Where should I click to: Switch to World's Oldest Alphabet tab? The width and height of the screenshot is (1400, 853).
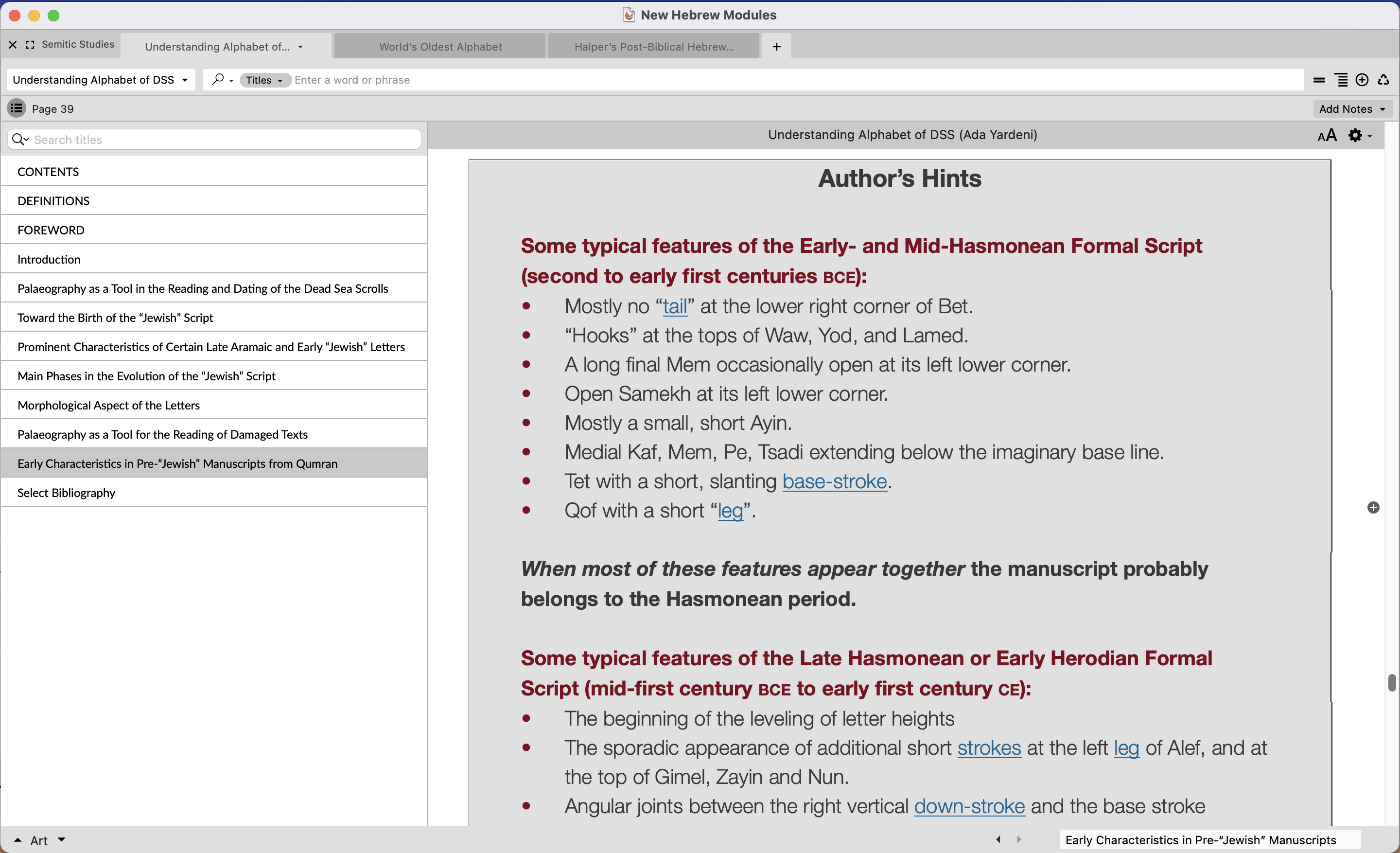tap(440, 47)
